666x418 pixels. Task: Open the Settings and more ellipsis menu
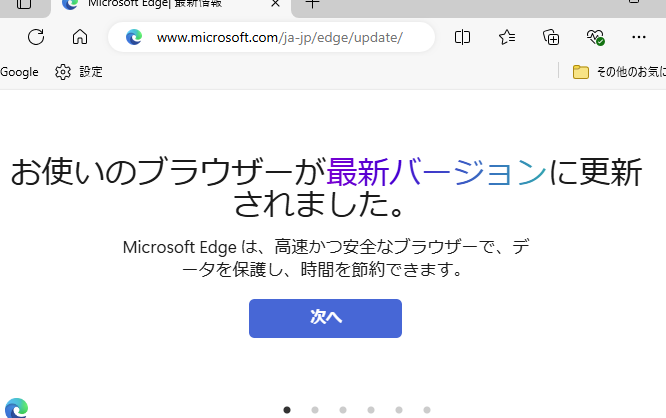639,38
